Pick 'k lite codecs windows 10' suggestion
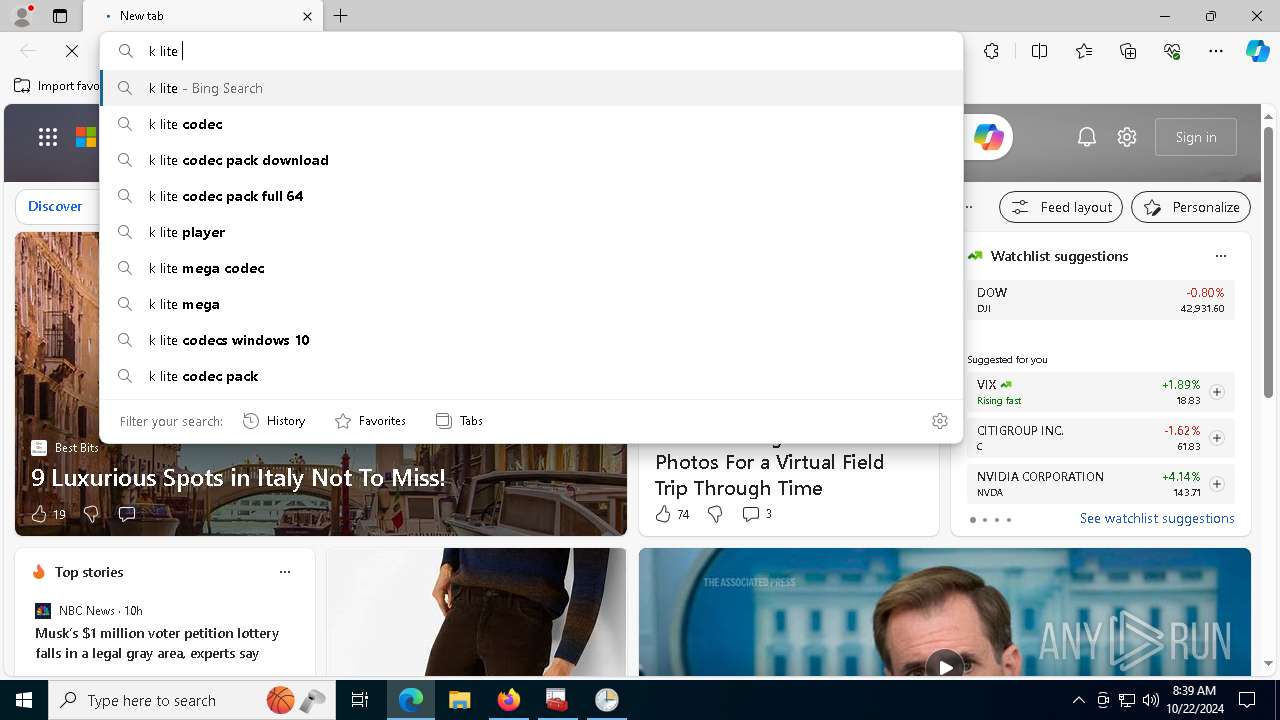Screen dimensions: 1280x720 [x=531, y=340]
